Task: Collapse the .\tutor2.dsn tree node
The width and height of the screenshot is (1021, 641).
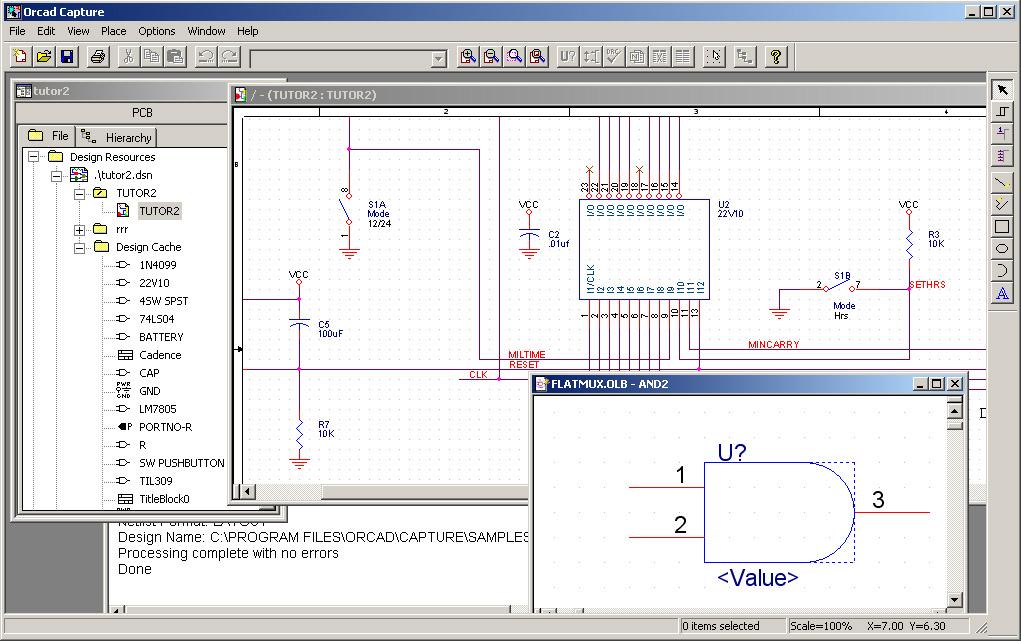Action: (57, 175)
